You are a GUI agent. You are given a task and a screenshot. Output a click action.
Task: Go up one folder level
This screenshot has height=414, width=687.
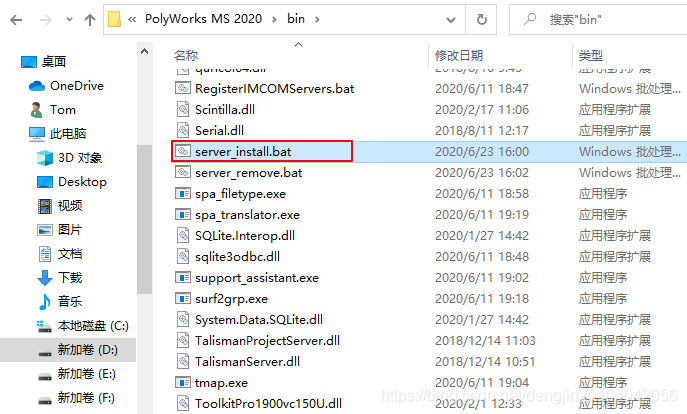pyautogui.click(x=90, y=20)
